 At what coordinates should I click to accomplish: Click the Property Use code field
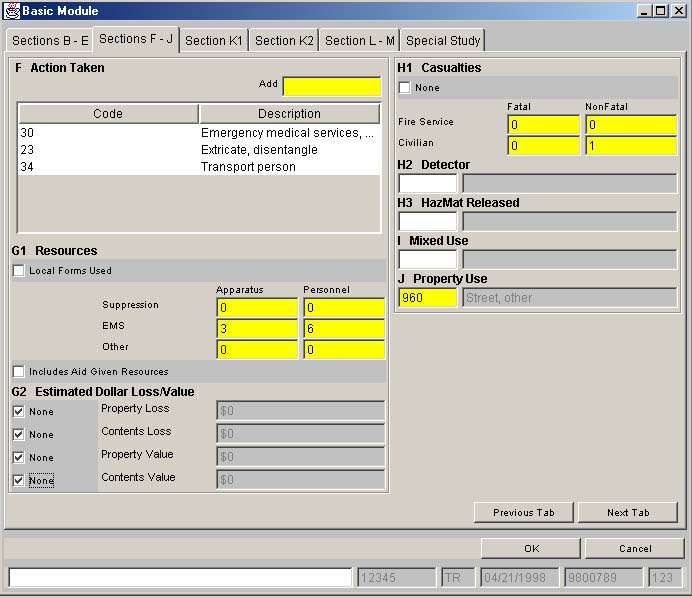pos(427,297)
